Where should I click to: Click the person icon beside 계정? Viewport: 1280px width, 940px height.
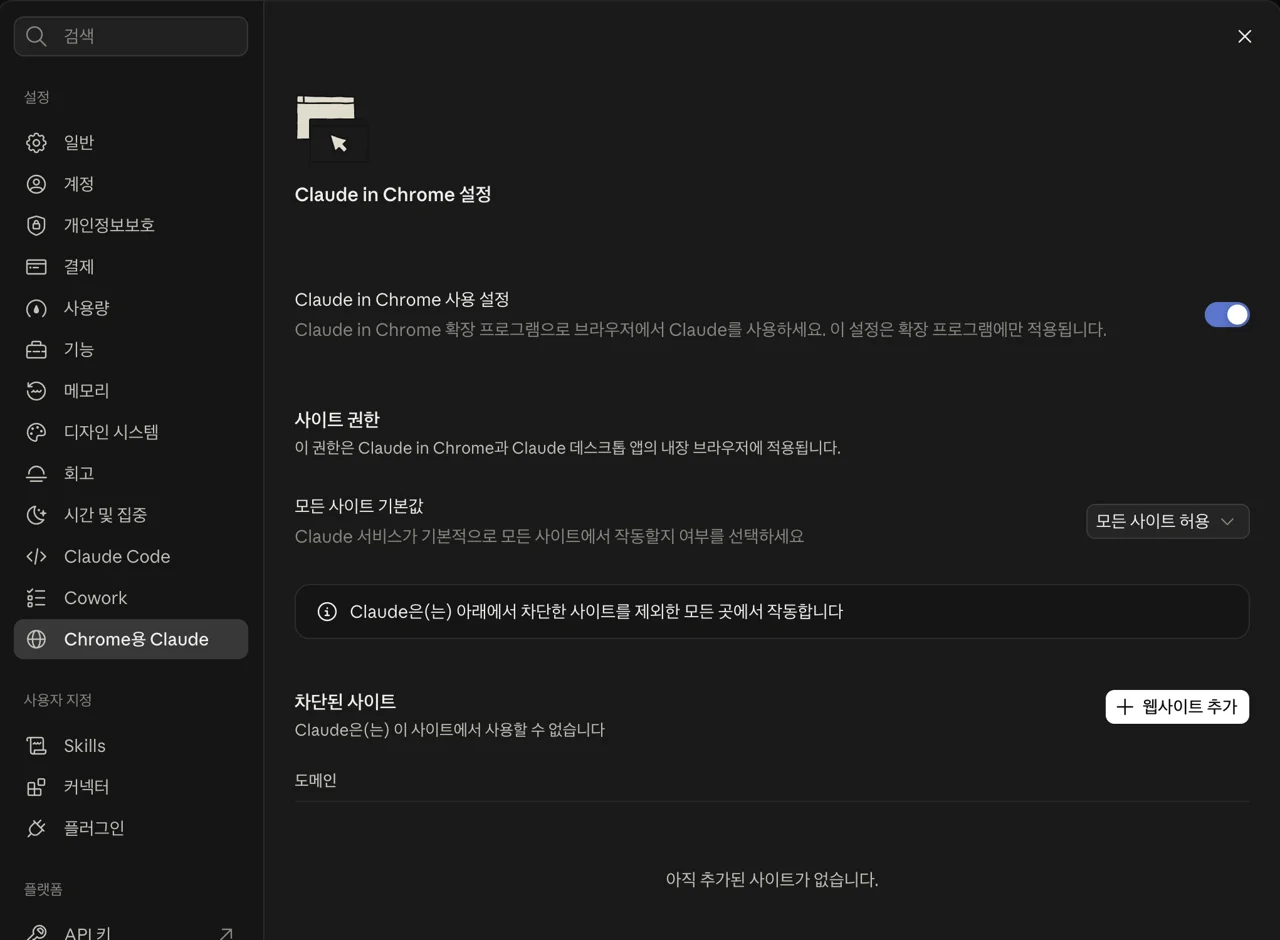coord(36,184)
